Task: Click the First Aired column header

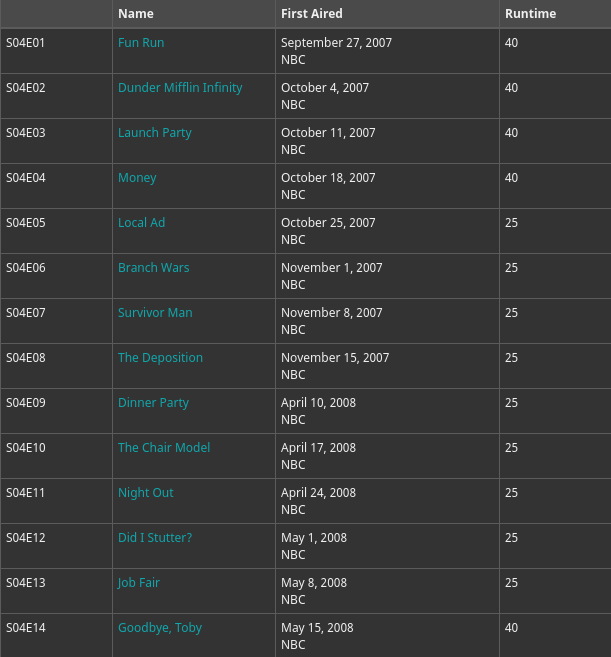Action: click(312, 14)
